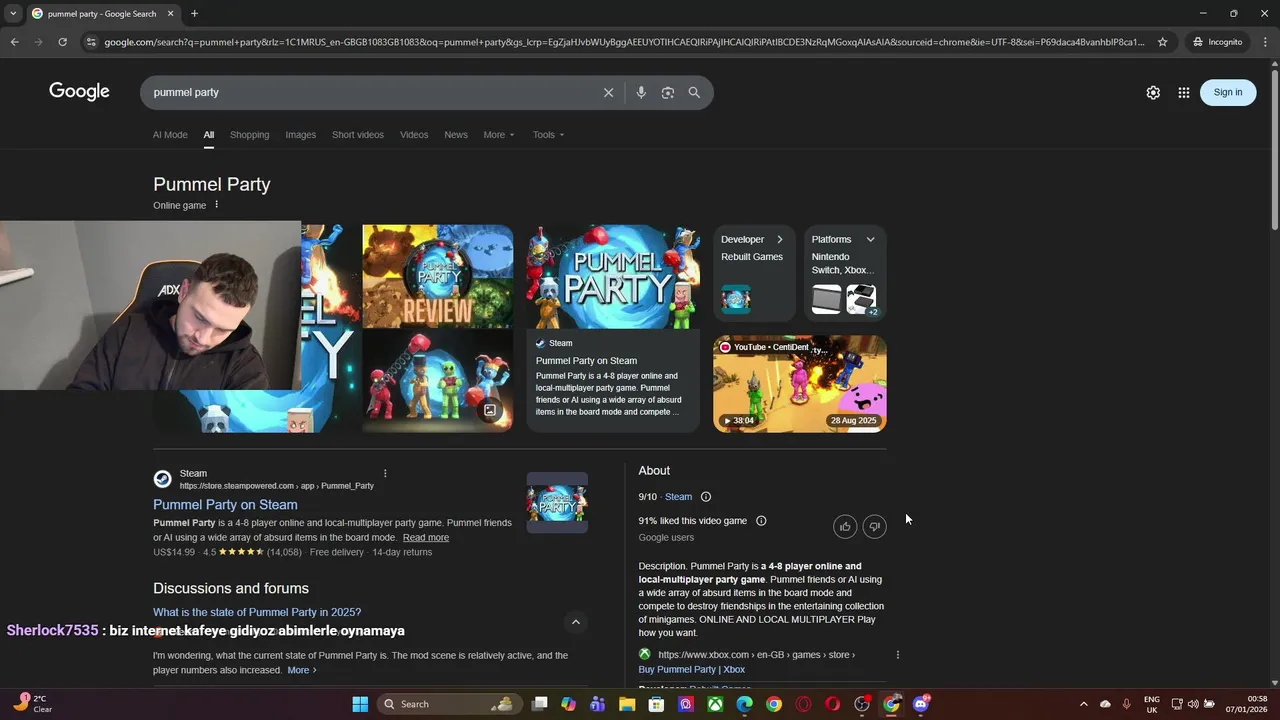Open the Pummel Party on Steam card
This screenshot has height=720, width=1280.
point(613,329)
